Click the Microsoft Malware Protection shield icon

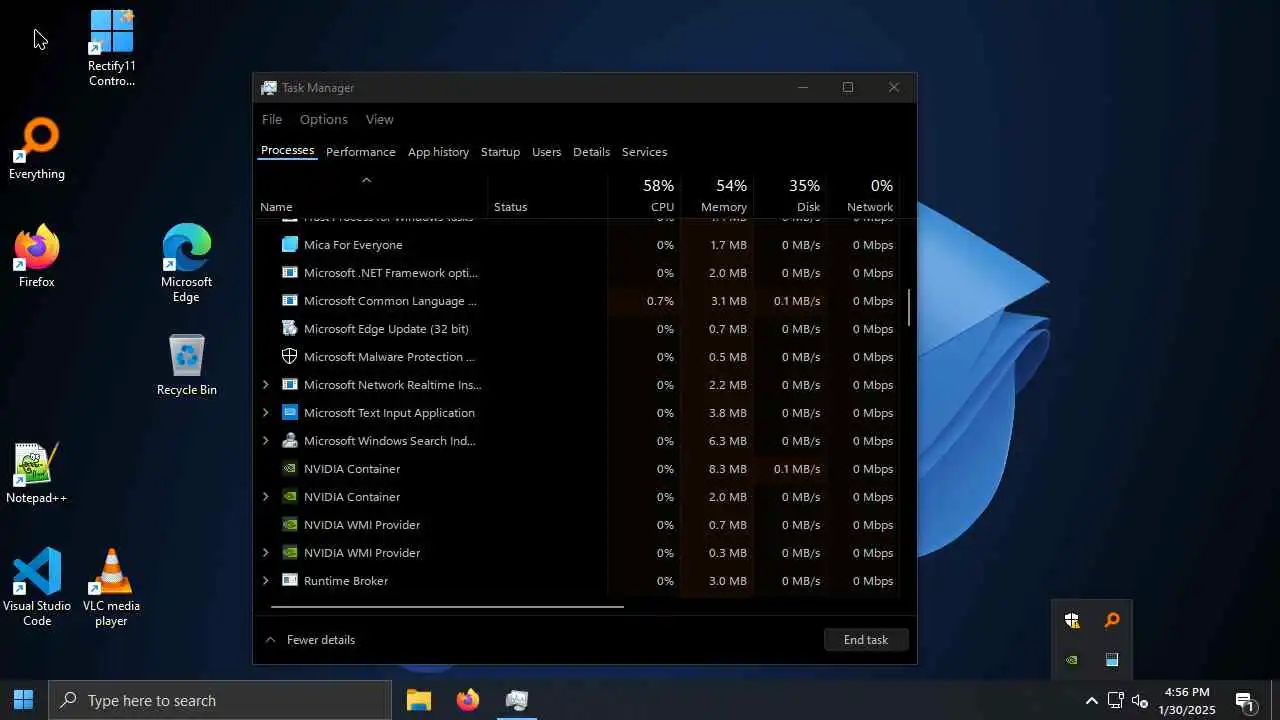[290, 356]
